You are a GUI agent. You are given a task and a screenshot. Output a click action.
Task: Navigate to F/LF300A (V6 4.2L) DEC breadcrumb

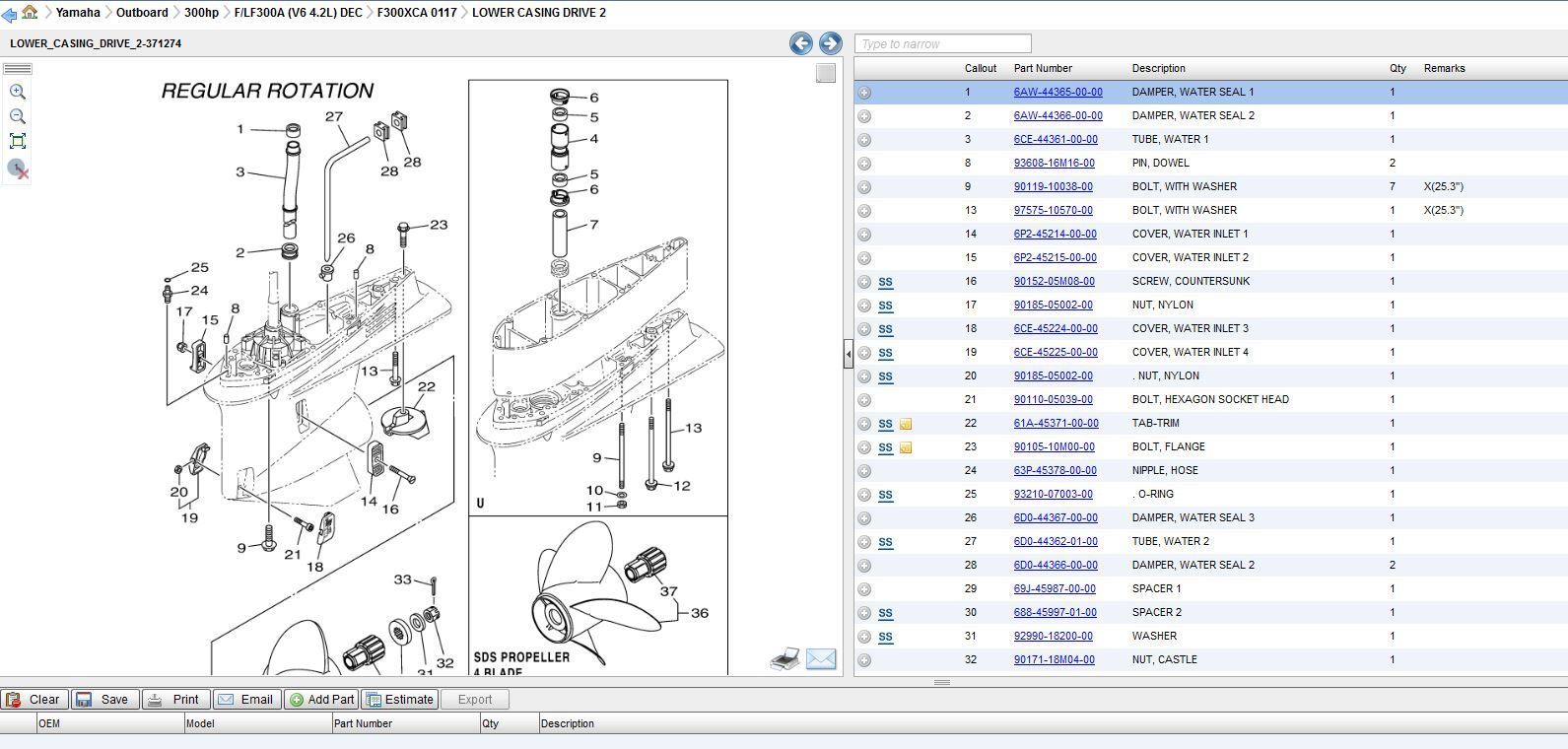[298, 13]
